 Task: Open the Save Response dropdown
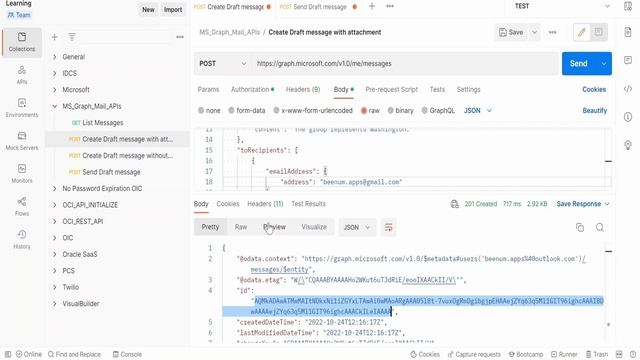click(582, 204)
